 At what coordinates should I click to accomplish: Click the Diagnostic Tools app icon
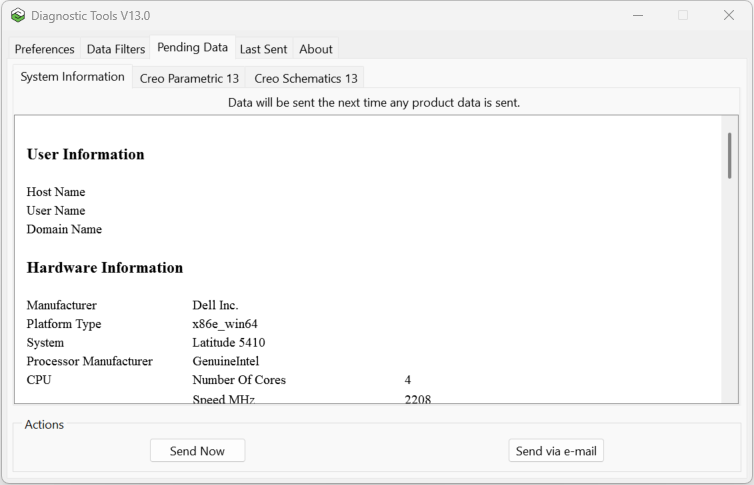[x=18, y=15]
